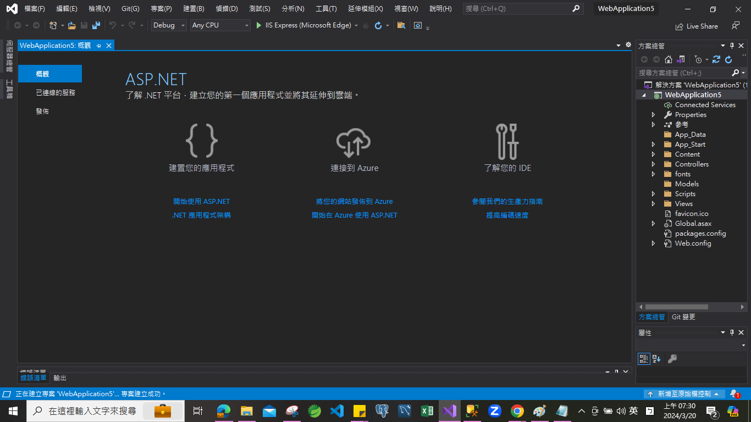
Task: Click the Home icon in Solution Explorer
Action: pyautogui.click(x=669, y=59)
